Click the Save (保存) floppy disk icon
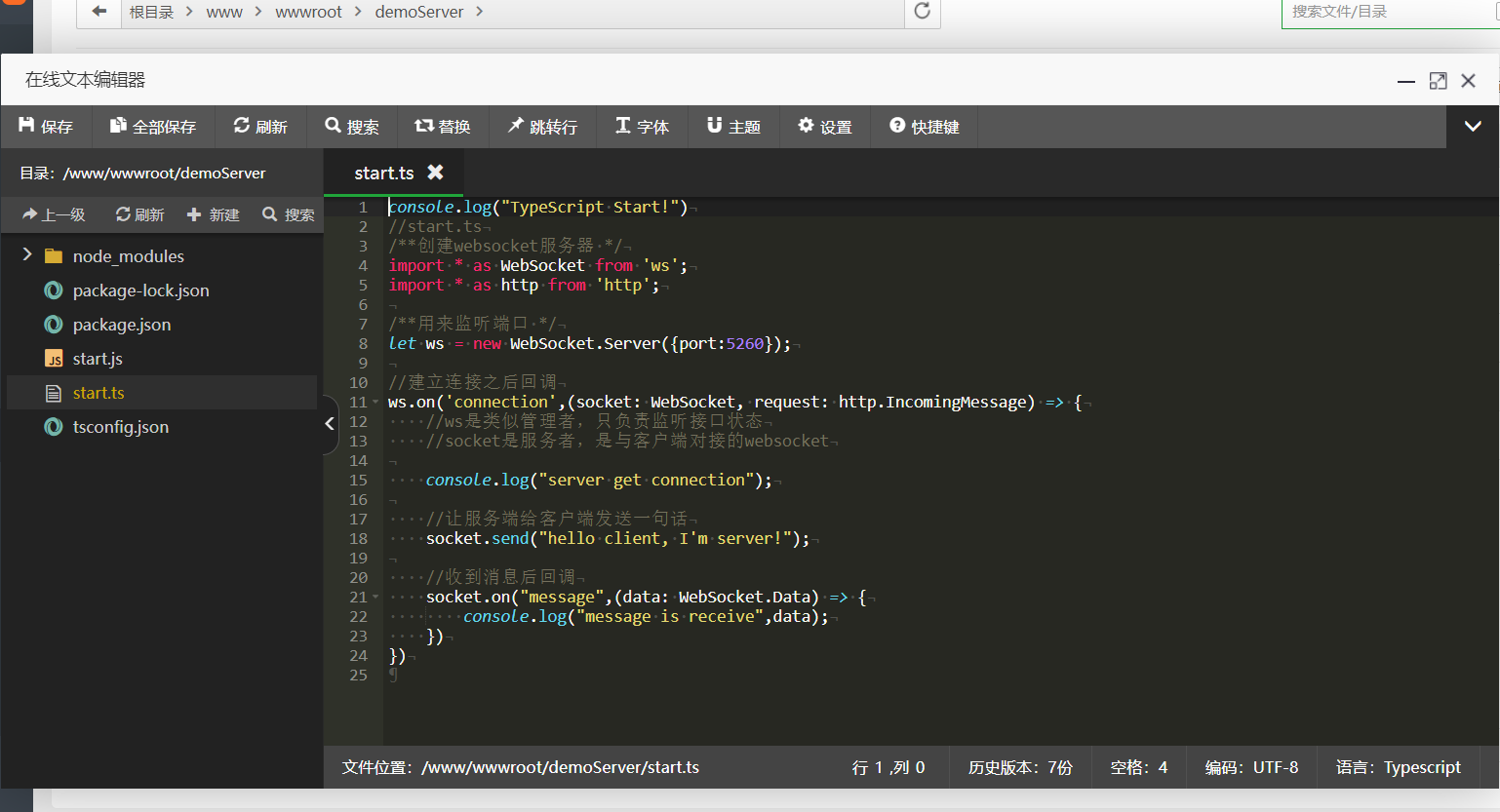 (x=26, y=126)
